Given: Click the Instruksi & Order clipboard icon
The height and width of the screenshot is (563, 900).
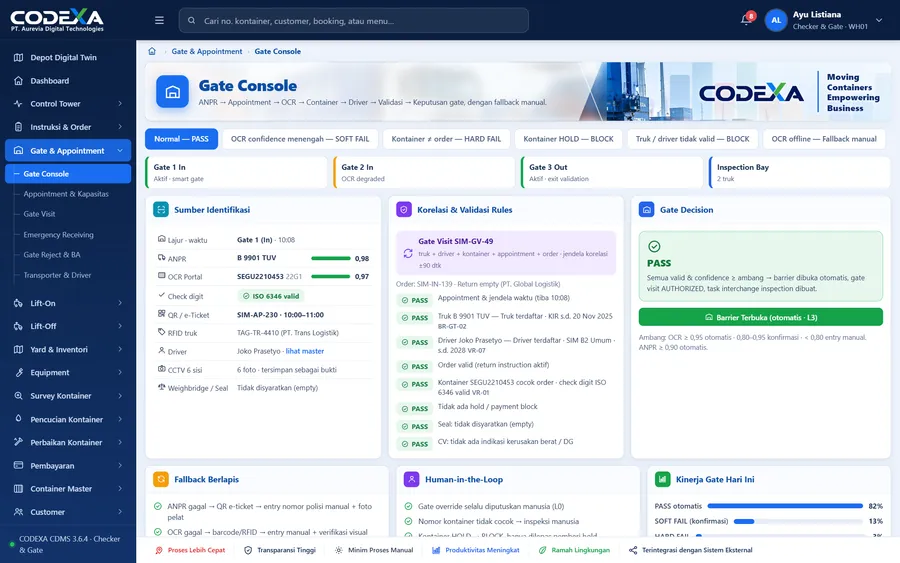Looking at the screenshot, I should [18, 127].
